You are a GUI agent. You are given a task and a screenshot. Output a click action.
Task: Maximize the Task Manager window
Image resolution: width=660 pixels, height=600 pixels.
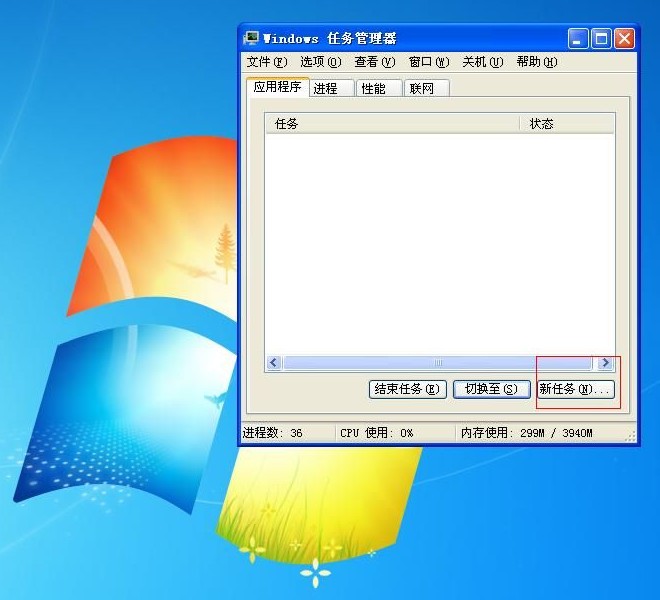tap(601, 39)
